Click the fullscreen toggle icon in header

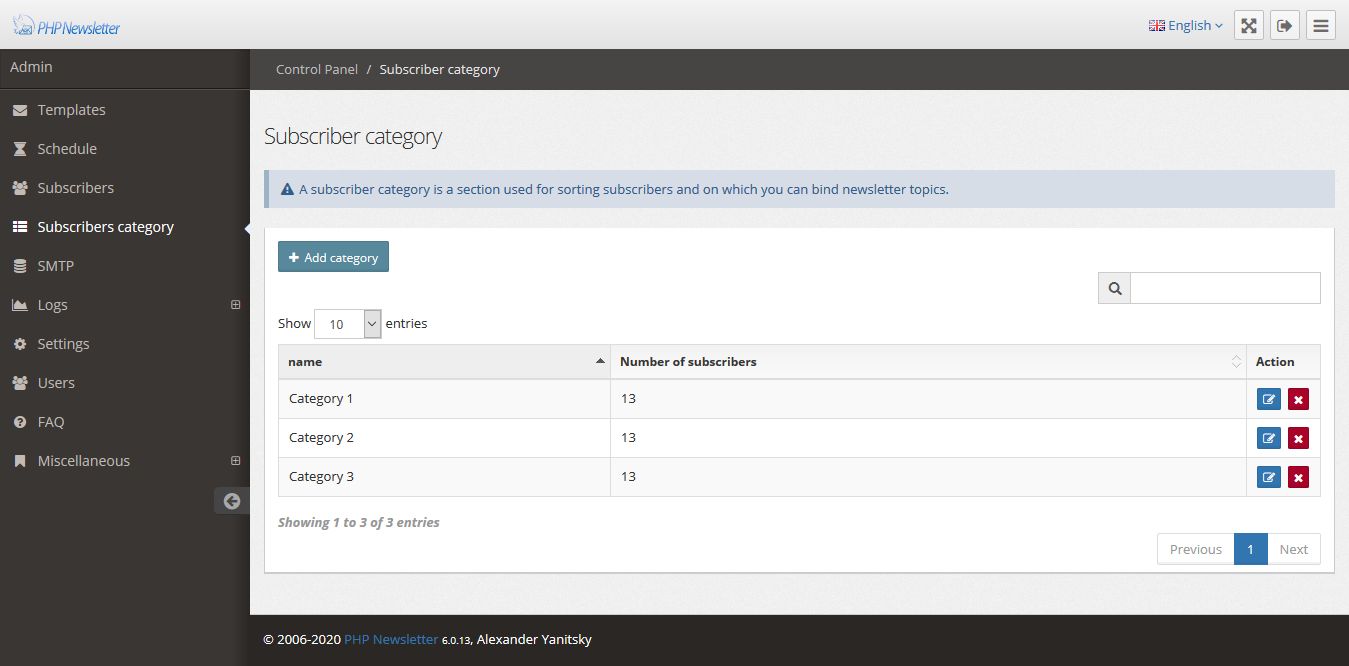(x=1249, y=26)
